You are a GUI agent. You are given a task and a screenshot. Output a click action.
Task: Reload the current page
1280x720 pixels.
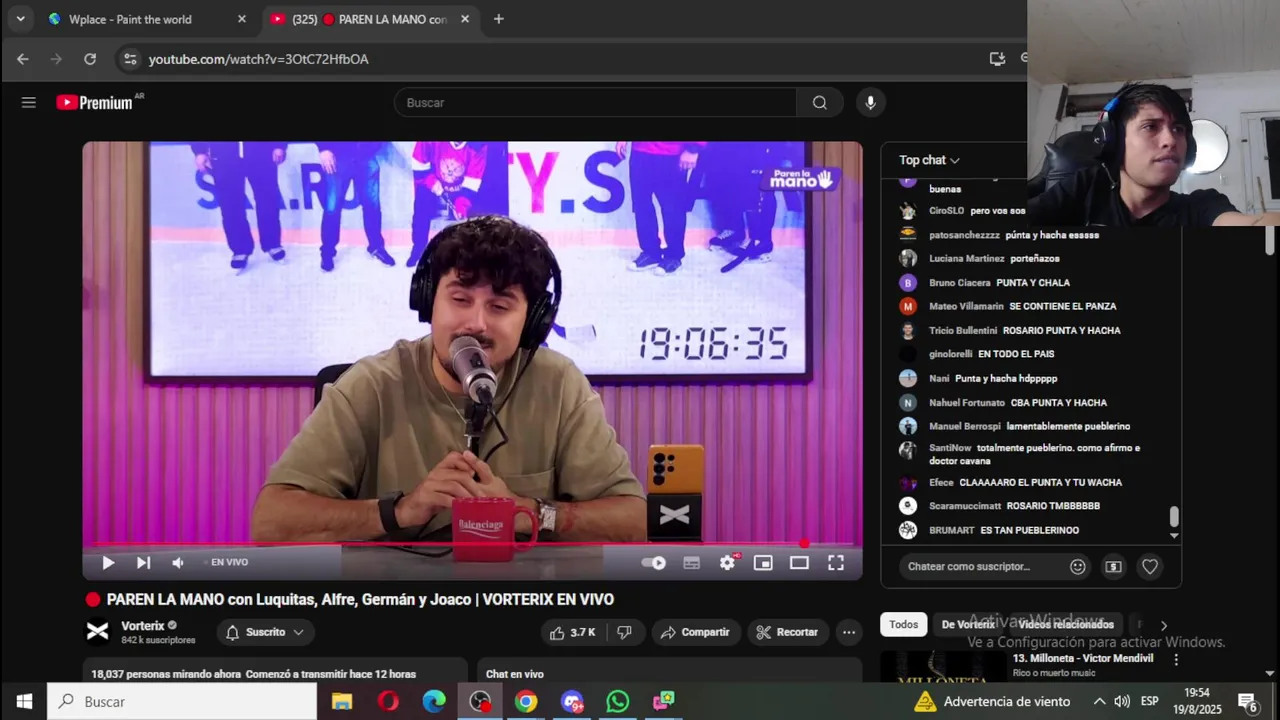[x=90, y=59]
